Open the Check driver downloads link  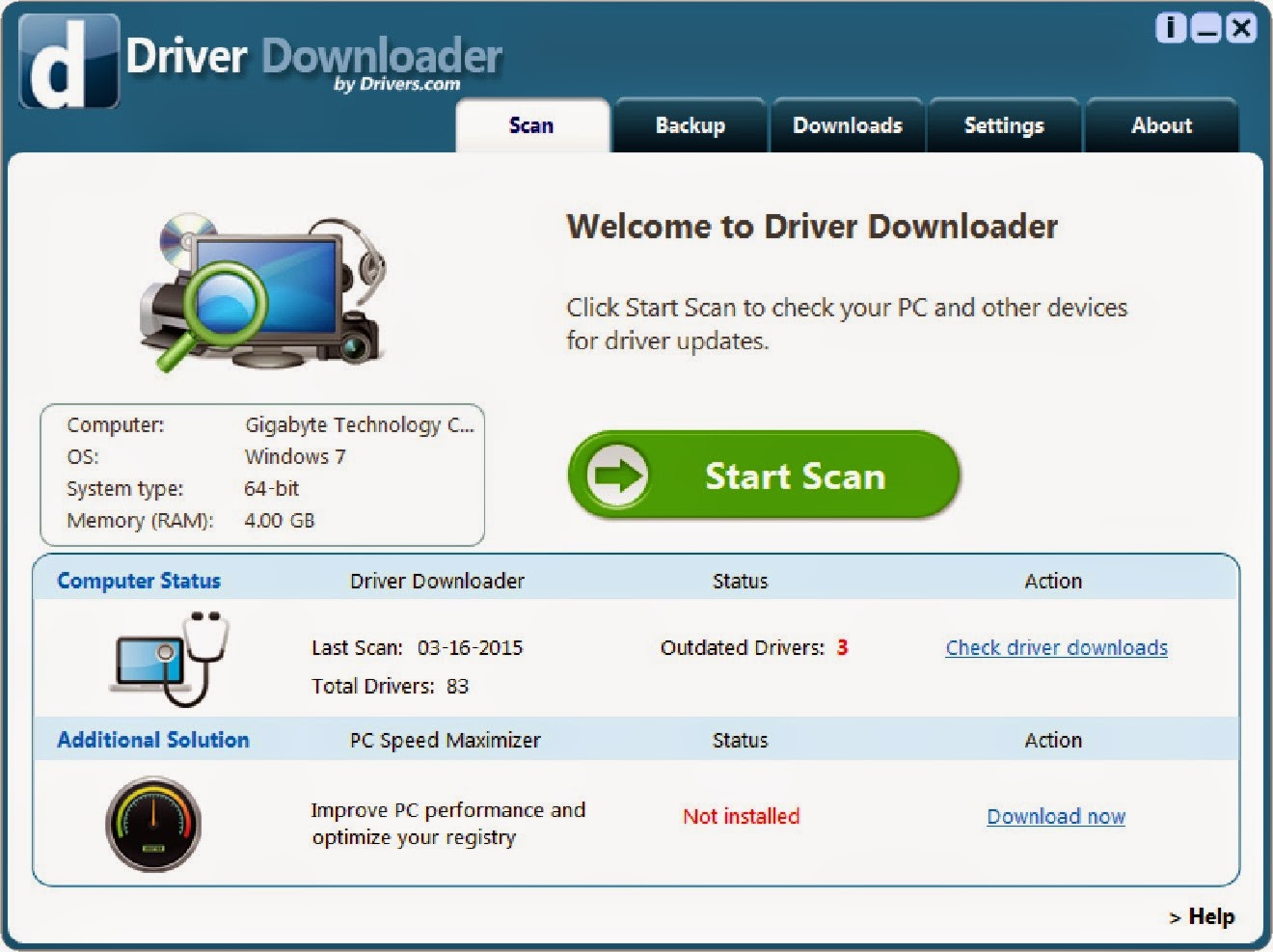pyautogui.click(x=1055, y=647)
